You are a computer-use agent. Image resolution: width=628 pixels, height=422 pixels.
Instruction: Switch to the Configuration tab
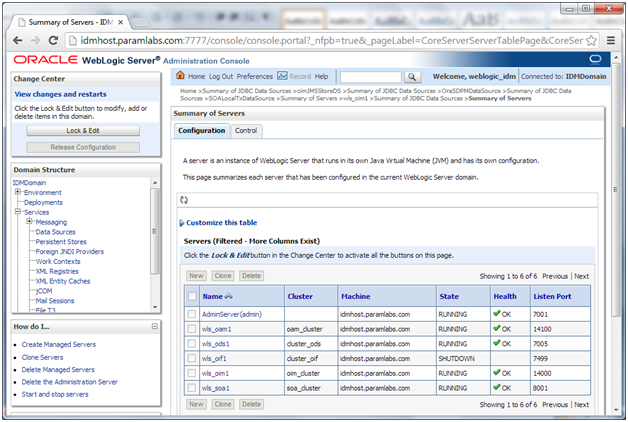click(201, 131)
